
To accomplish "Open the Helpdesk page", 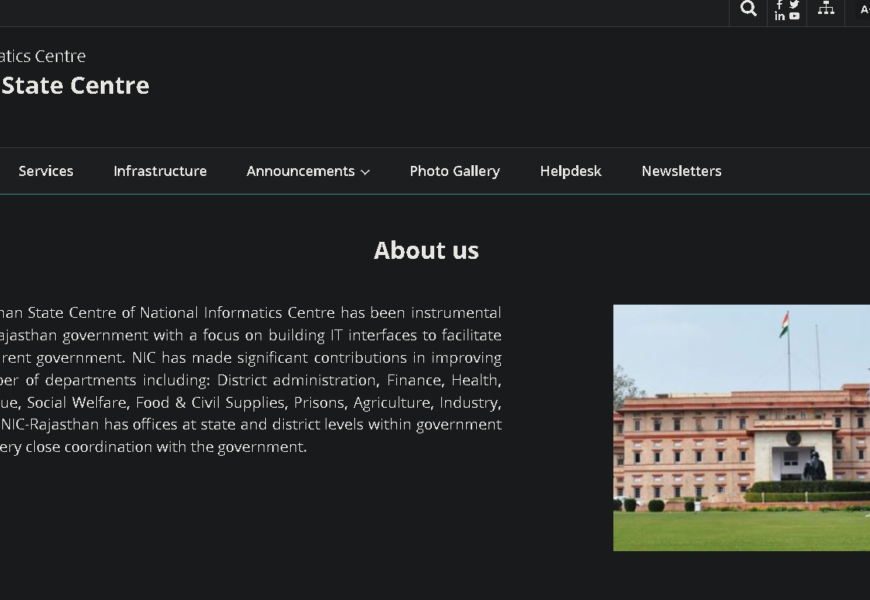I will 570,171.
